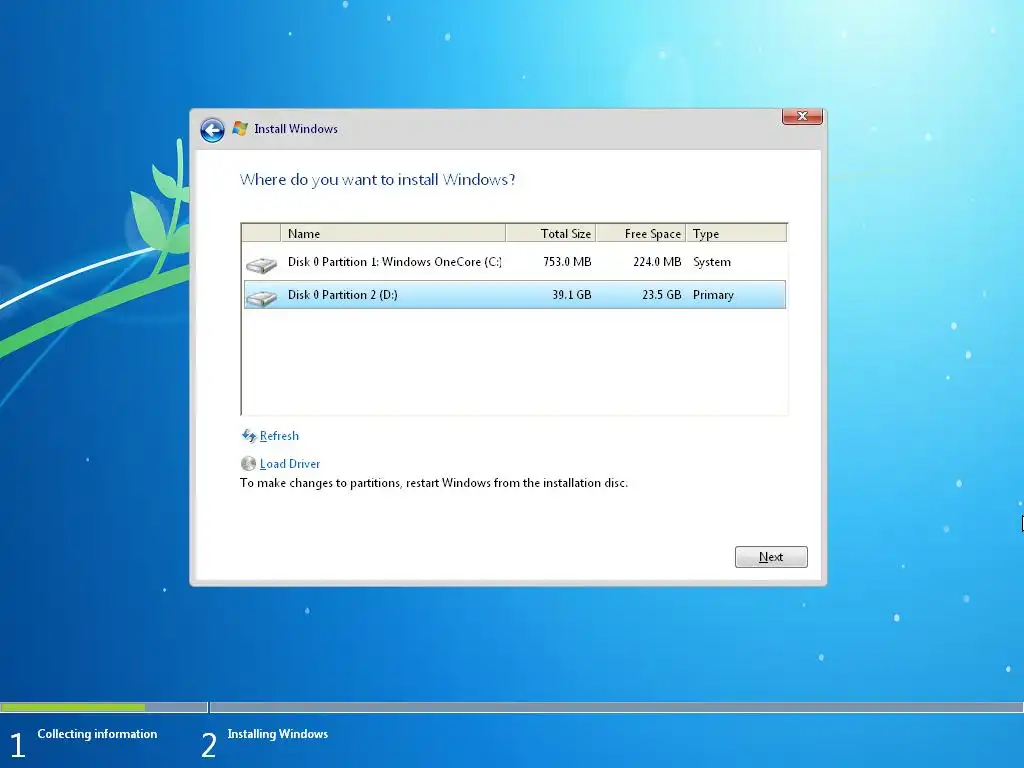Click the Refresh arrows icon
The height and width of the screenshot is (768, 1024).
click(x=249, y=436)
